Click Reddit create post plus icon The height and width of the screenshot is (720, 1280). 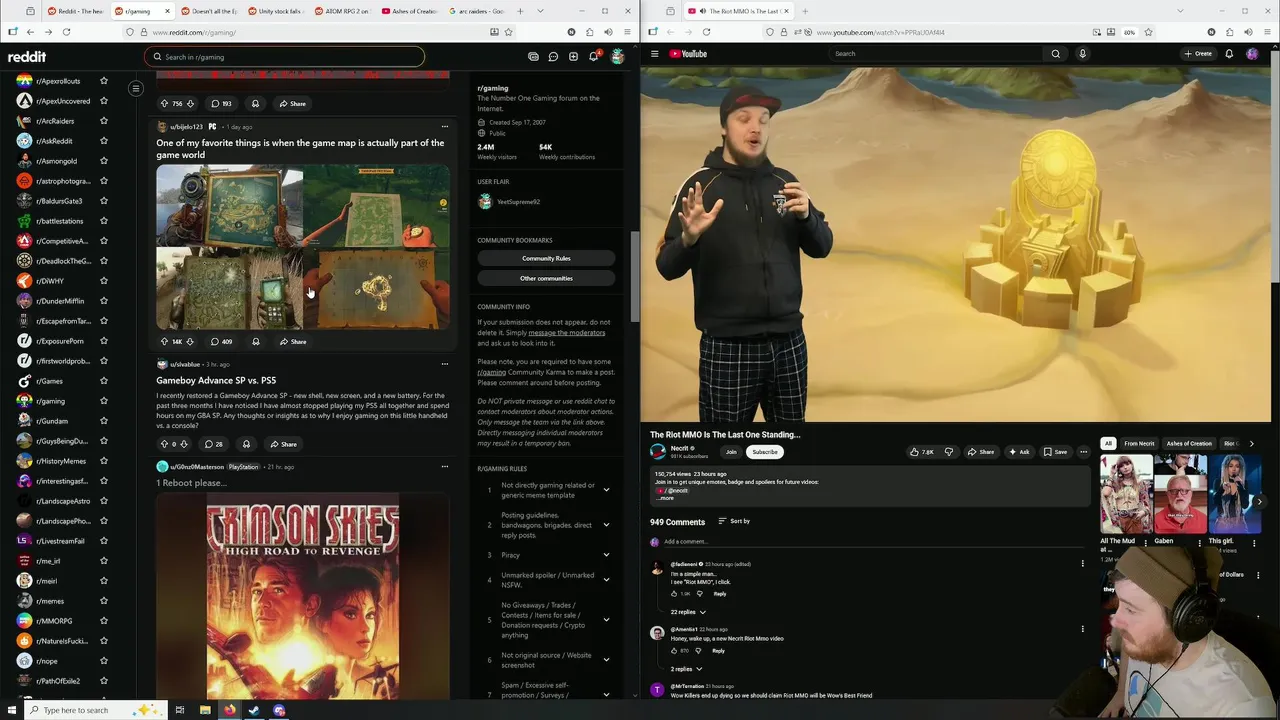point(573,57)
